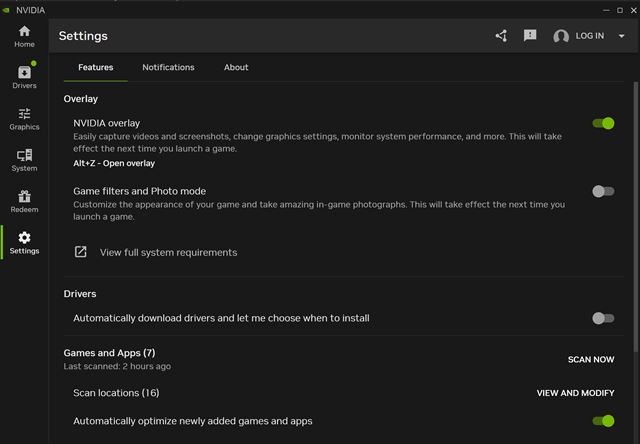Click the NVIDIA logo in title bar
This screenshot has height=444, width=640.
6,10
